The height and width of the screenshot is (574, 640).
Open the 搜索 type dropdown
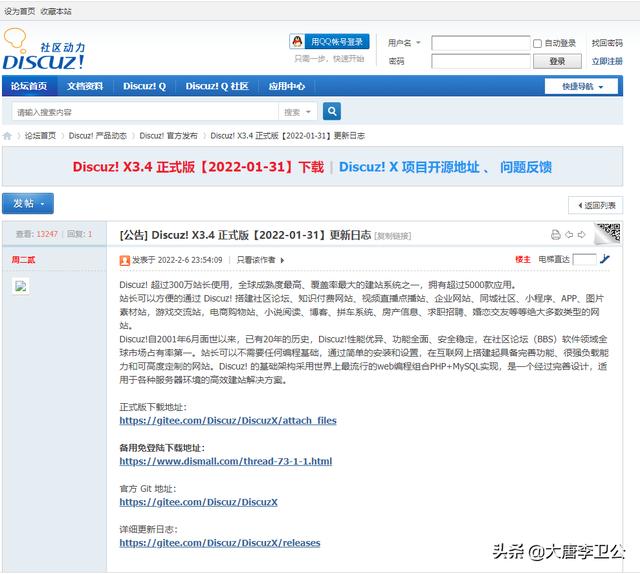[298, 112]
